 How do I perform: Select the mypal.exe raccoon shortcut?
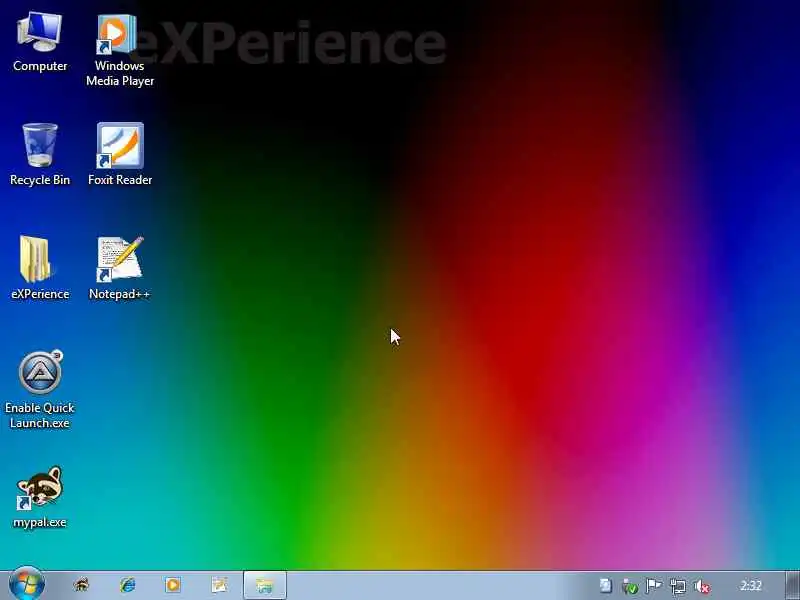tap(40, 497)
